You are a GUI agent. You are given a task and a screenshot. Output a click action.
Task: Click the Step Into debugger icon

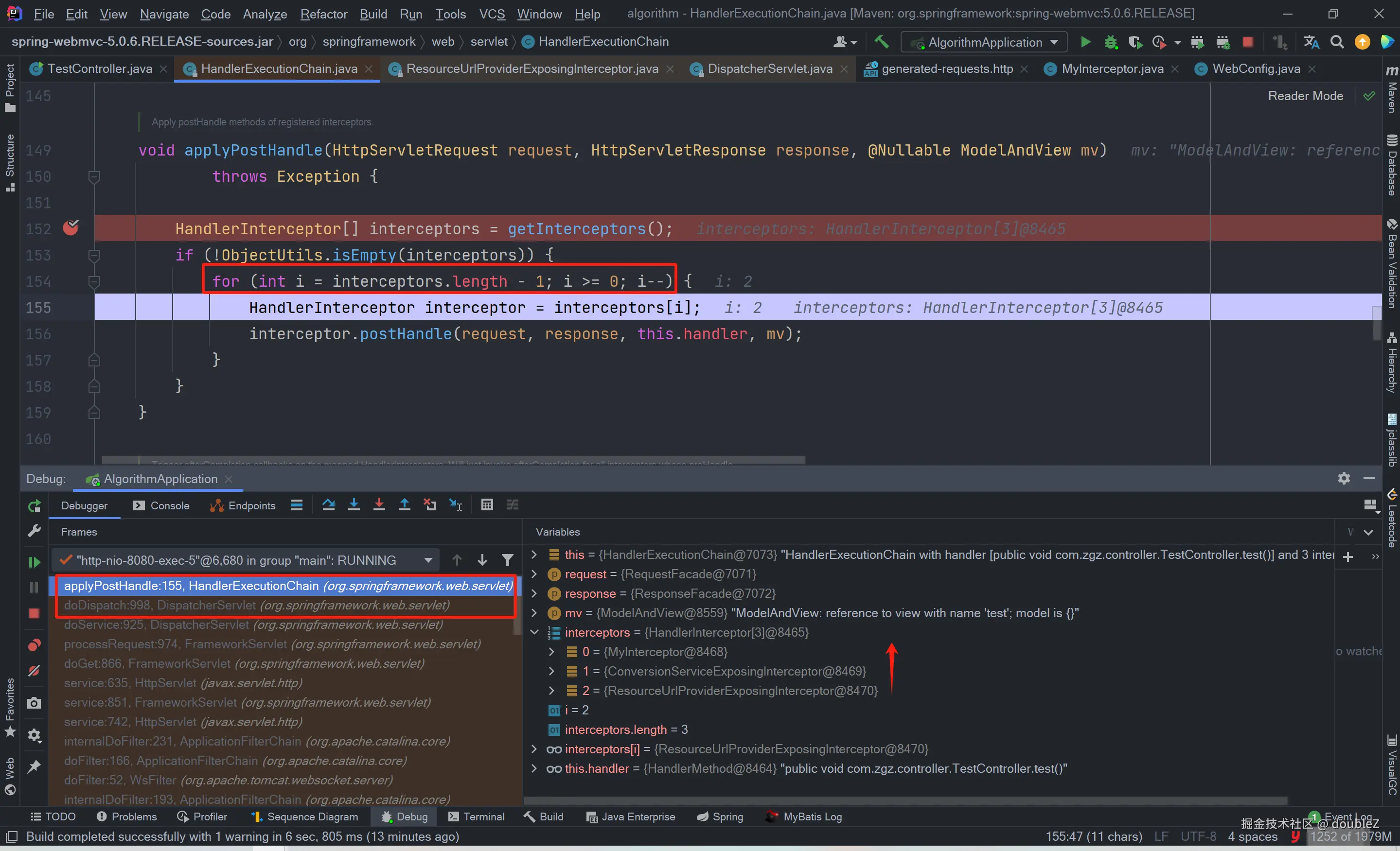[354, 504]
